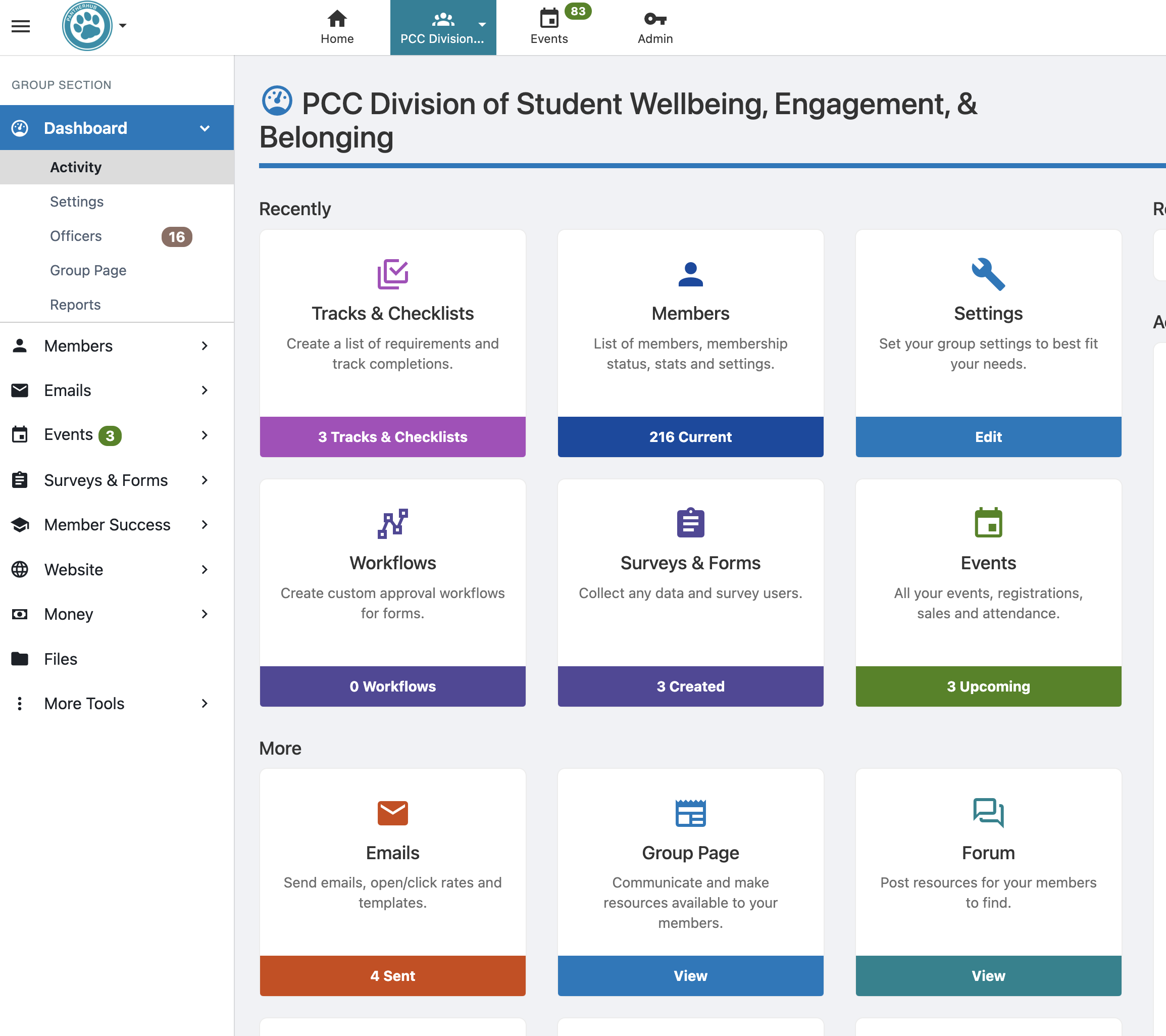Click the PantherHub paw logo
The width and height of the screenshot is (1166, 1036).
[87, 26]
